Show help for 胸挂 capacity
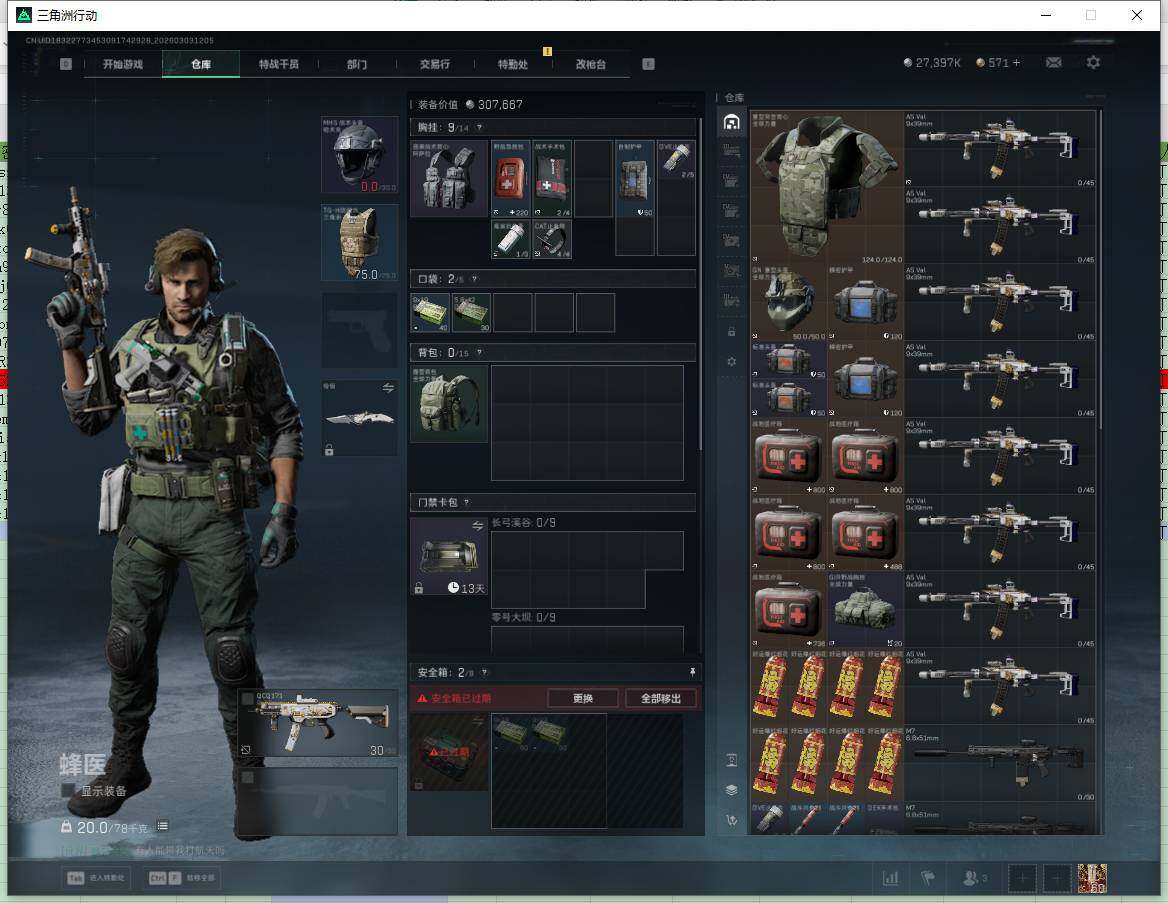The height and width of the screenshot is (903, 1168). coord(479,127)
